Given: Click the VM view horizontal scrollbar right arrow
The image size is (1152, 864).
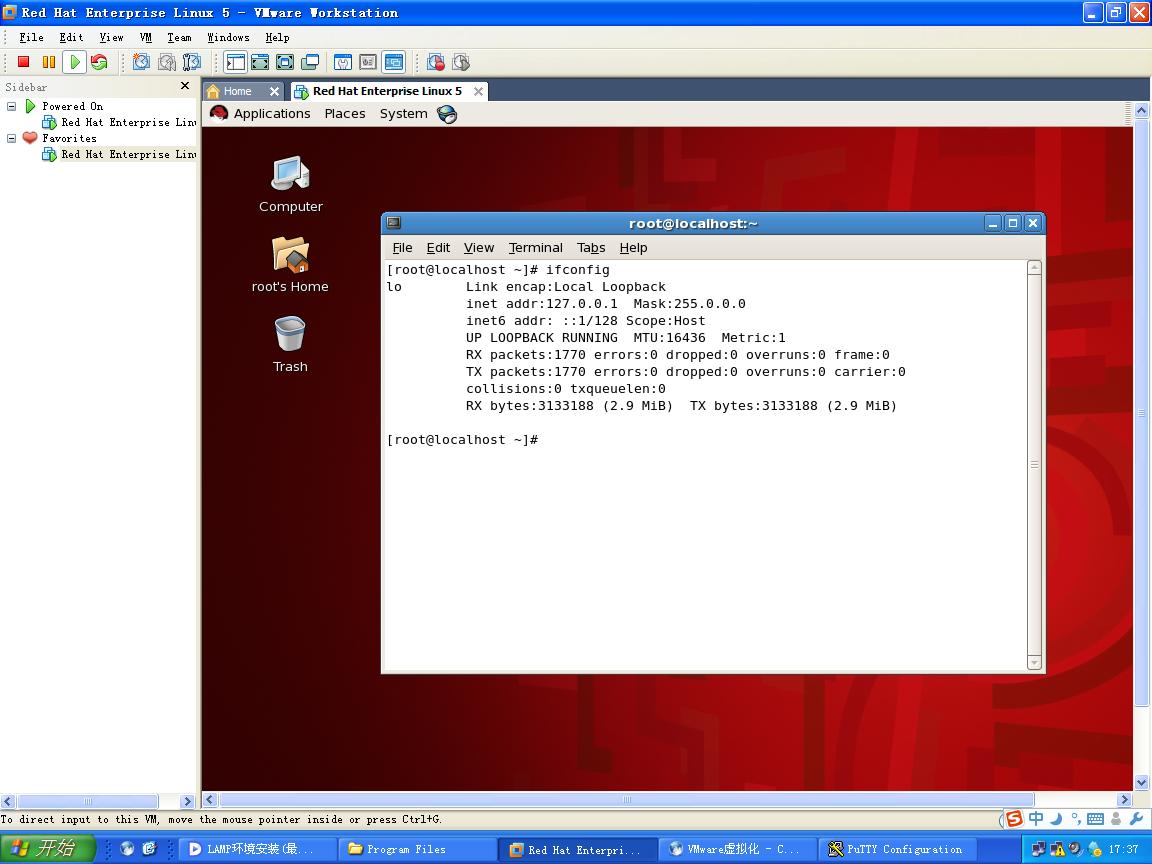Looking at the screenshot, I should click(1124, 799).
